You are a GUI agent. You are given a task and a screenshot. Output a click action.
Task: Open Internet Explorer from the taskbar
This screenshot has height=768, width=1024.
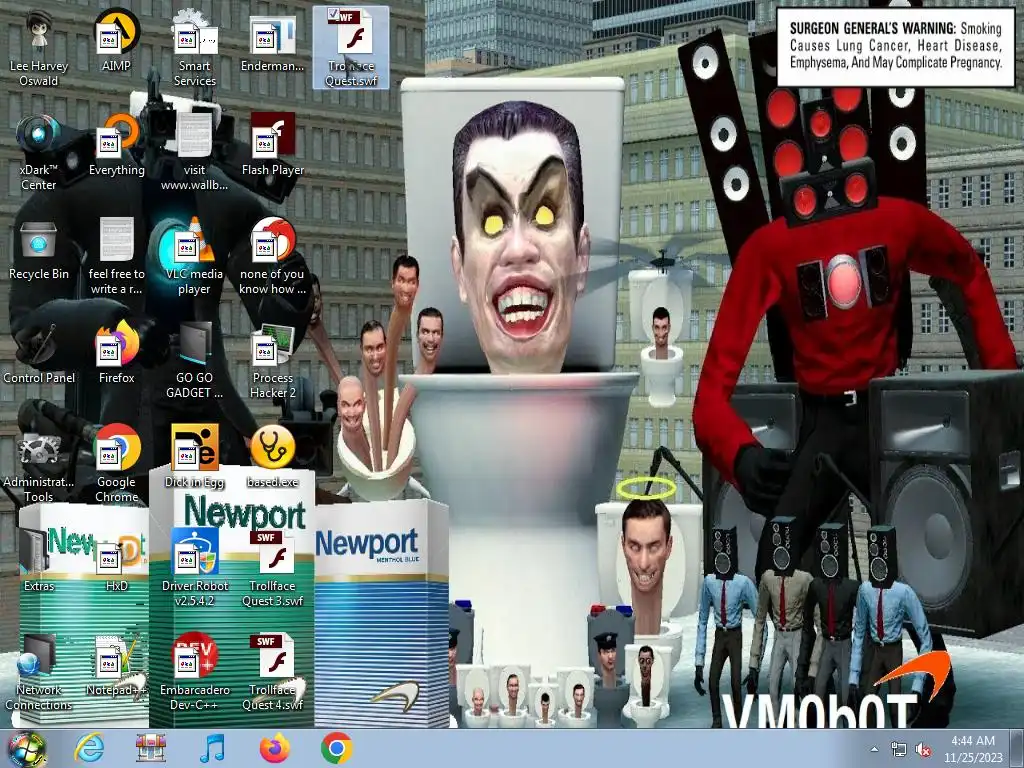88,748
